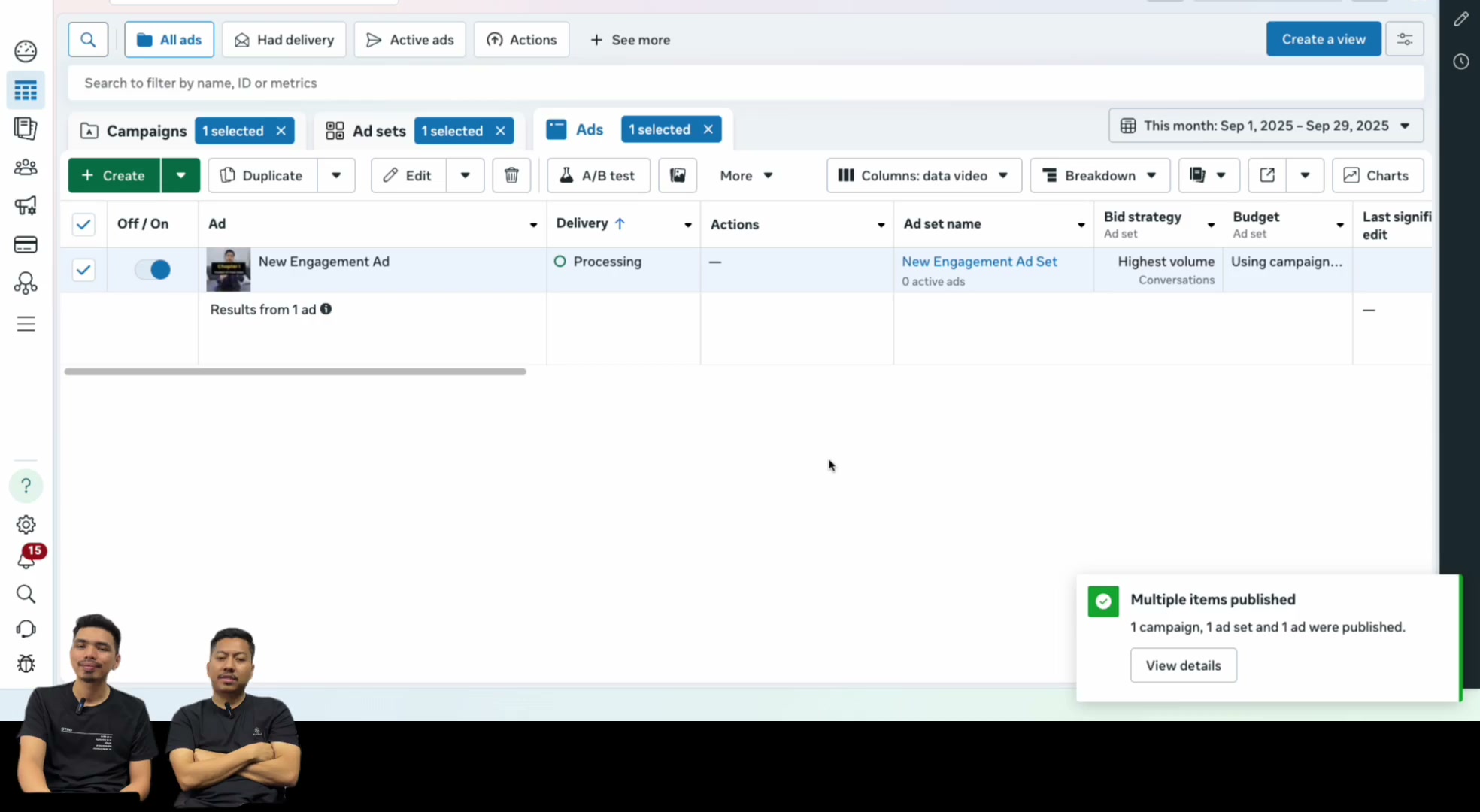Select the Had delivery view
The height and width of the screenshot is (812, 1480).
click(284, 40)
